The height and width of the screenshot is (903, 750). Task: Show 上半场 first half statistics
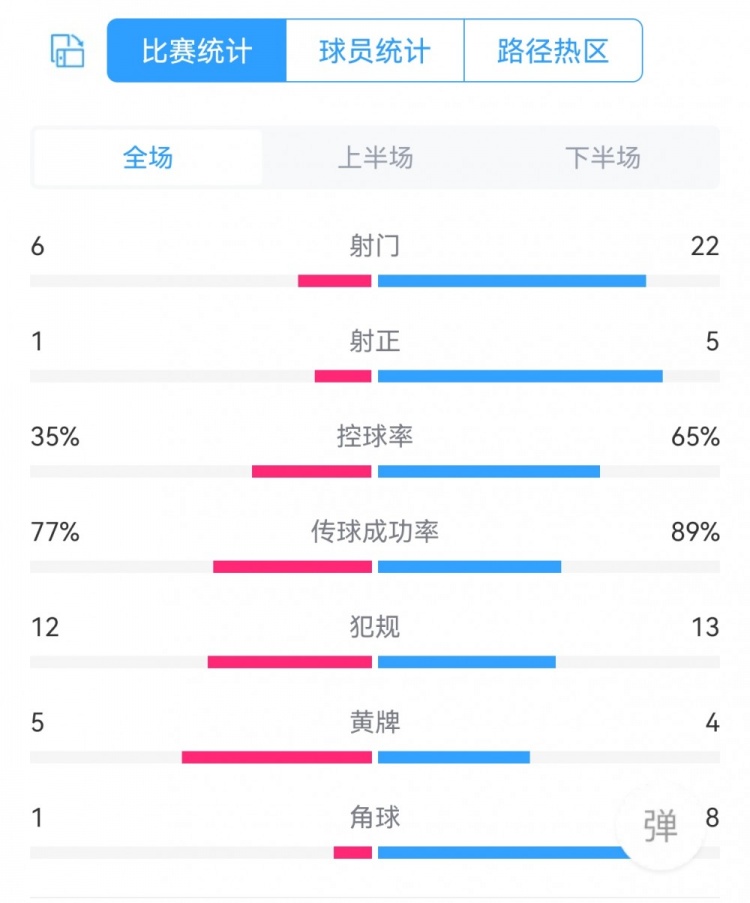pyautogui.click(x=375, y=158)
